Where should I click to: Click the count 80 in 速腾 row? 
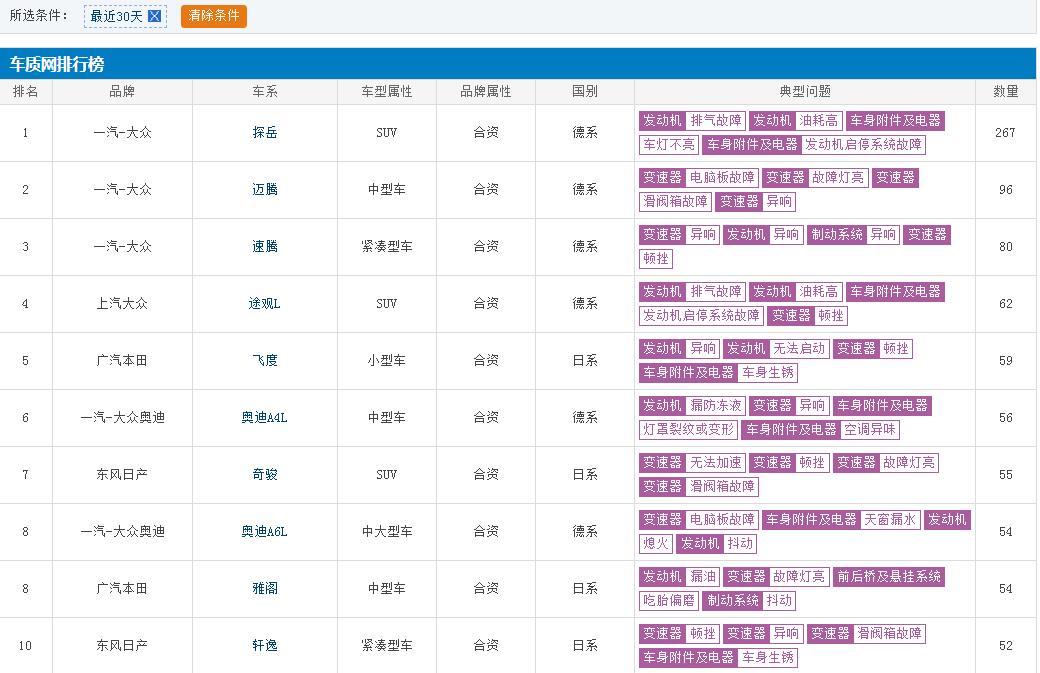coord(1006,247)
